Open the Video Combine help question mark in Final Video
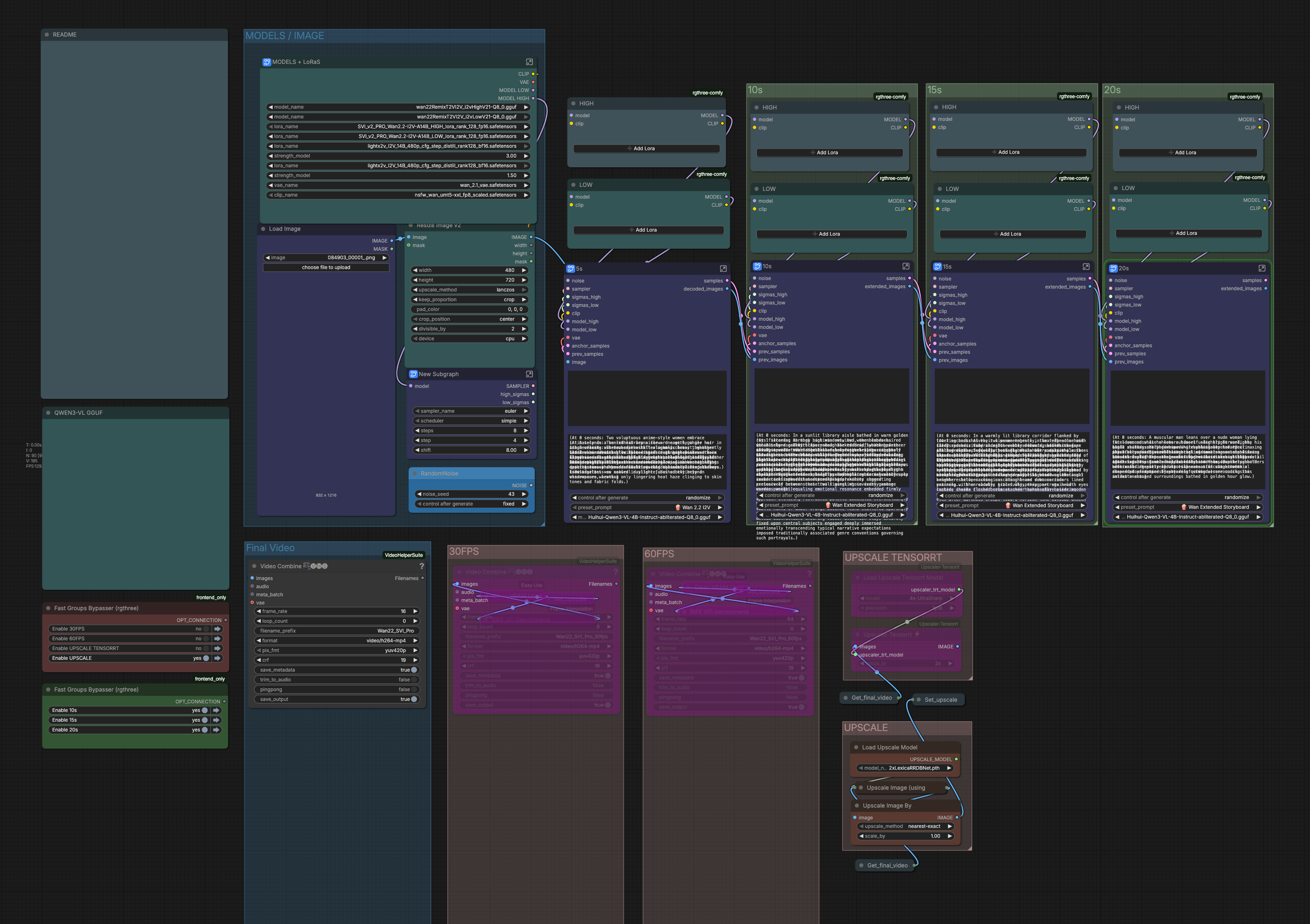 [422, 566]
